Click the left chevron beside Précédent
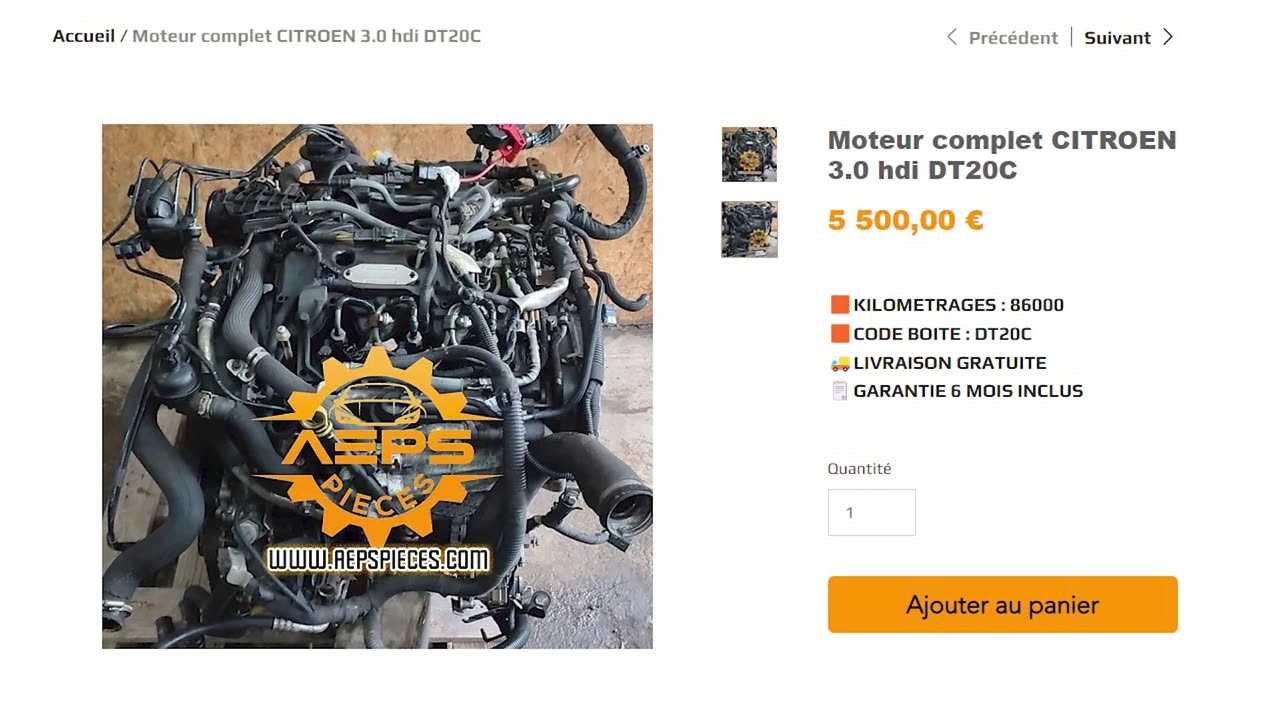The image size is (1280, 720). coord(951,37)
